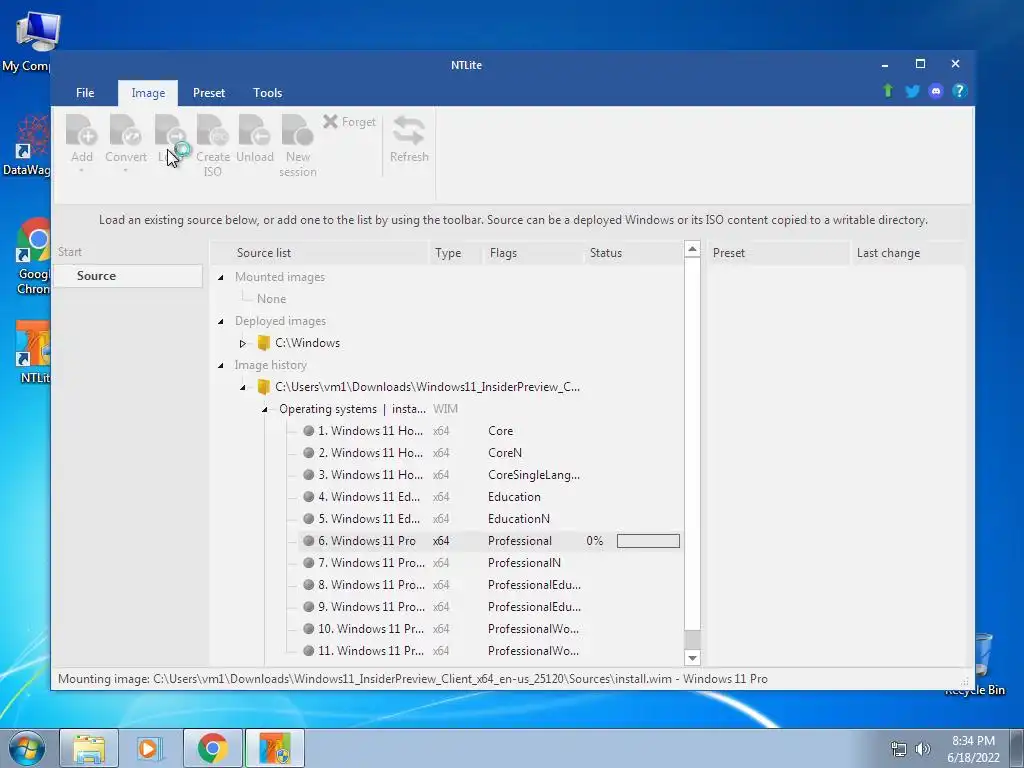1024x768 pixels.
Task: Open the Convert dropdown arrow
Action: (125, 171)
